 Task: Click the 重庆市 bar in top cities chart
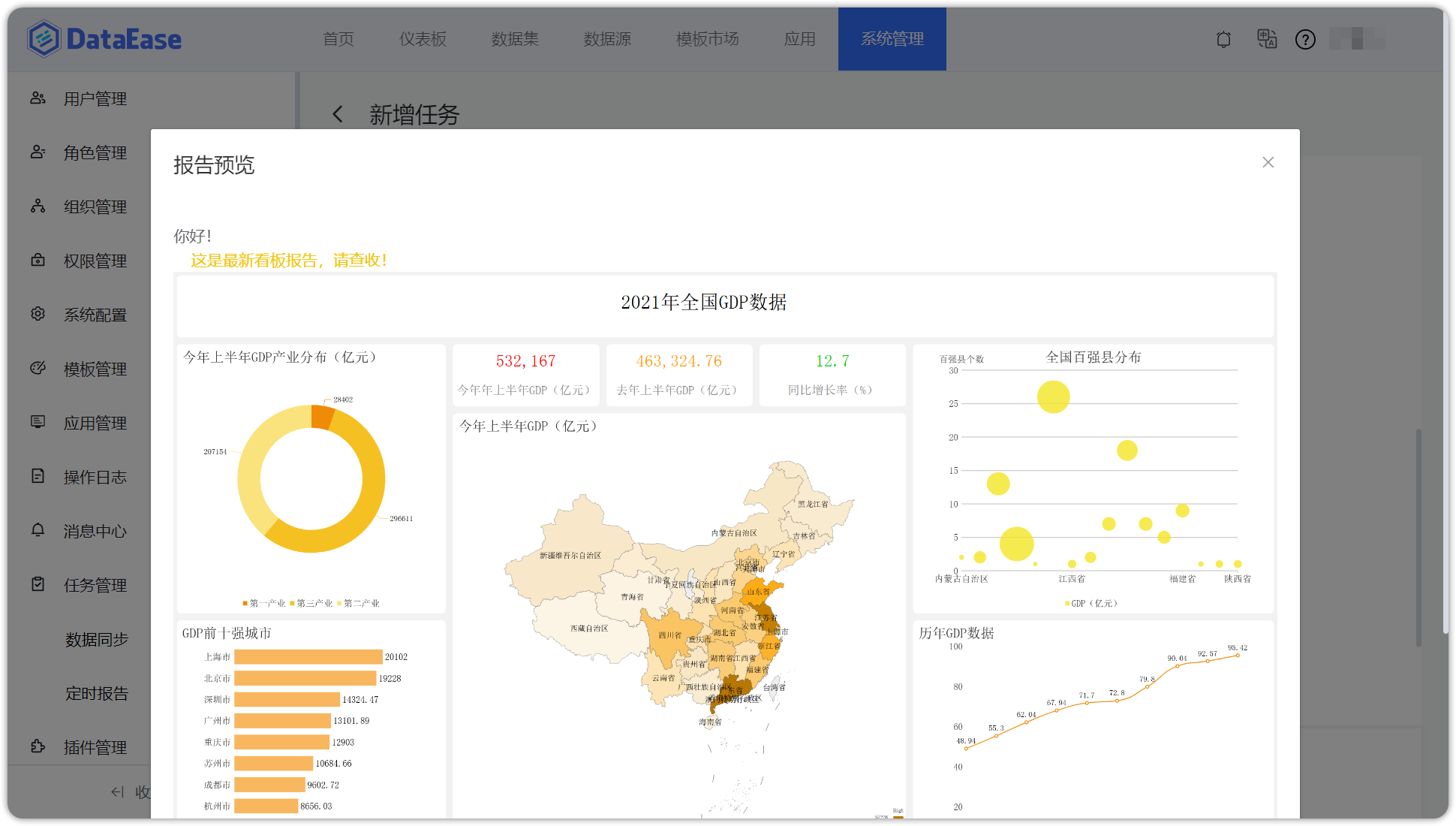coord(282,742)
